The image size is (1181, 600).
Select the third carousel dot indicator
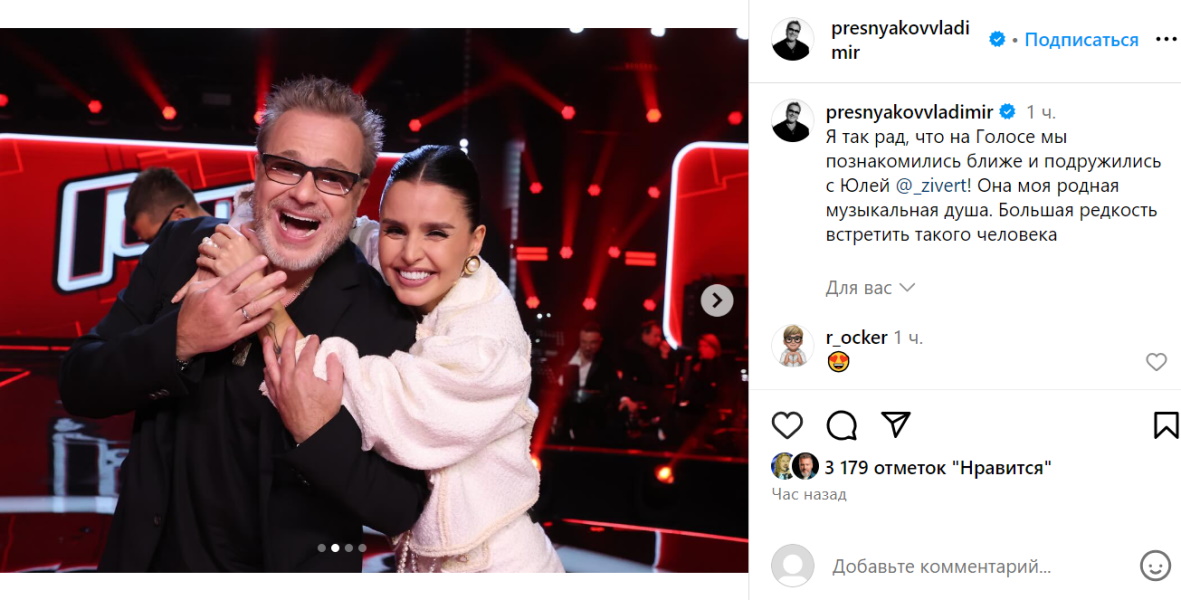coord(349,548)
